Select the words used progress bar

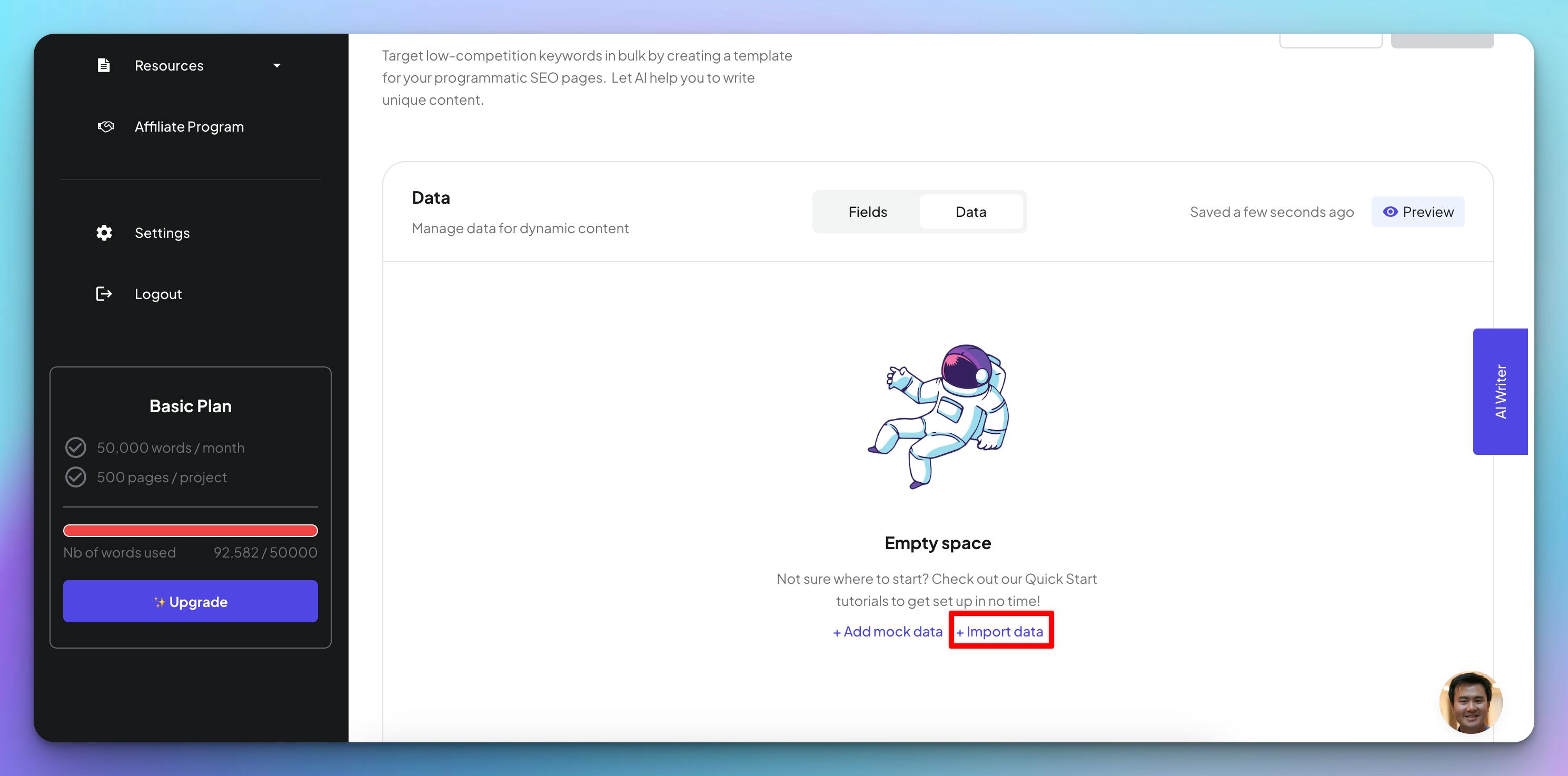coord(190,529)
